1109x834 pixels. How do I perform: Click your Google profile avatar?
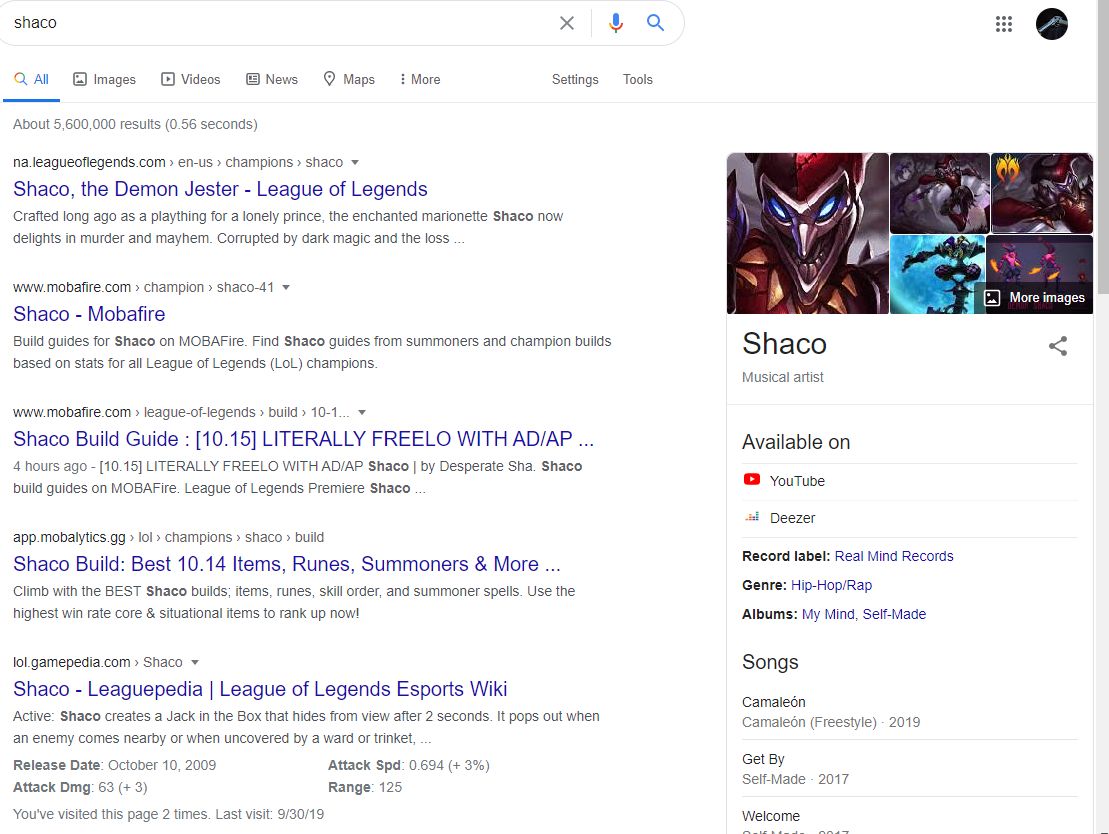[x=1051, y=23]
